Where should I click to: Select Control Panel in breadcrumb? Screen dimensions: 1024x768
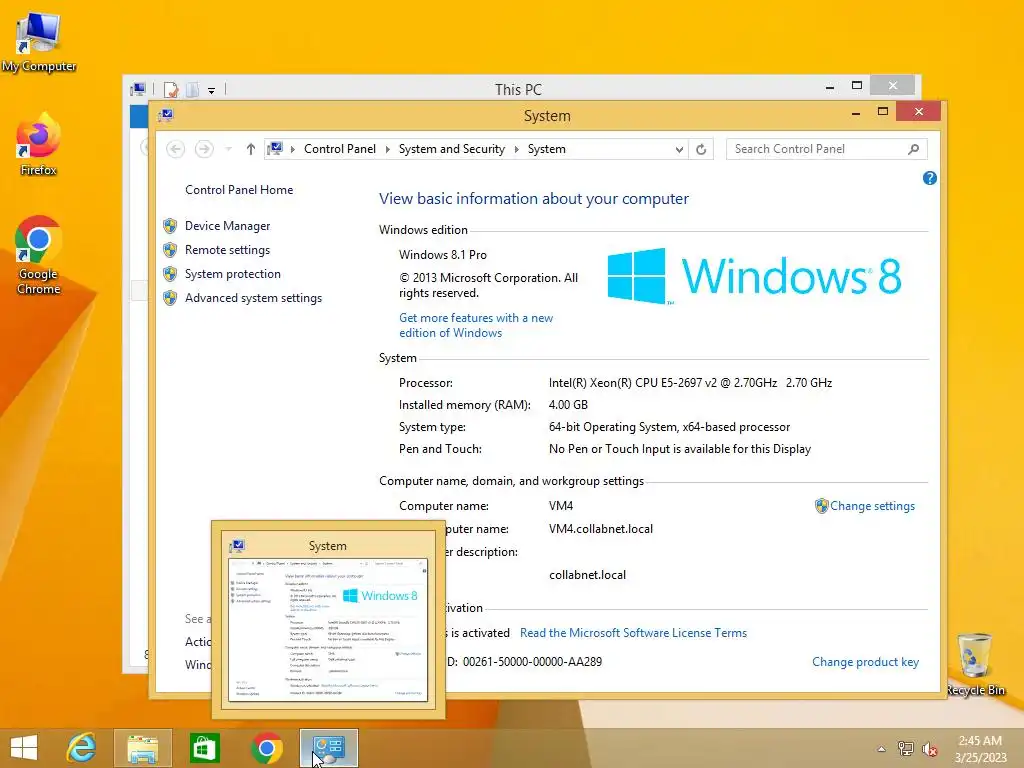pos(340,149)
